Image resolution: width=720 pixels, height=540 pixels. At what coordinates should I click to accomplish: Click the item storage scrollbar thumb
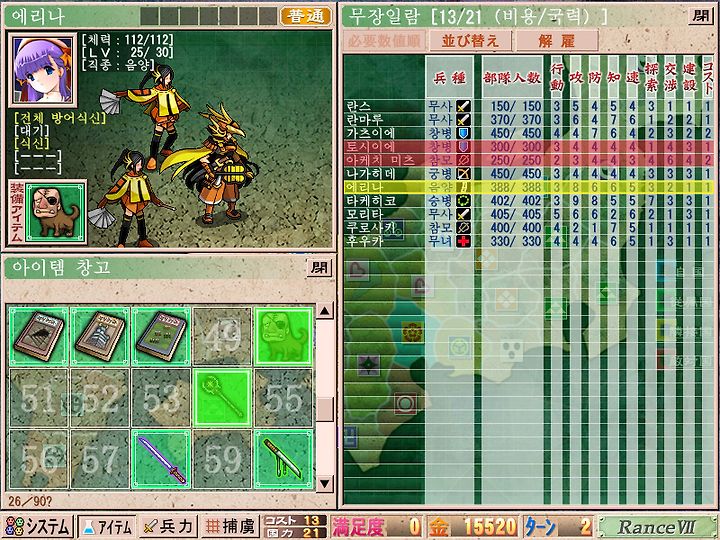click(325, 410)
